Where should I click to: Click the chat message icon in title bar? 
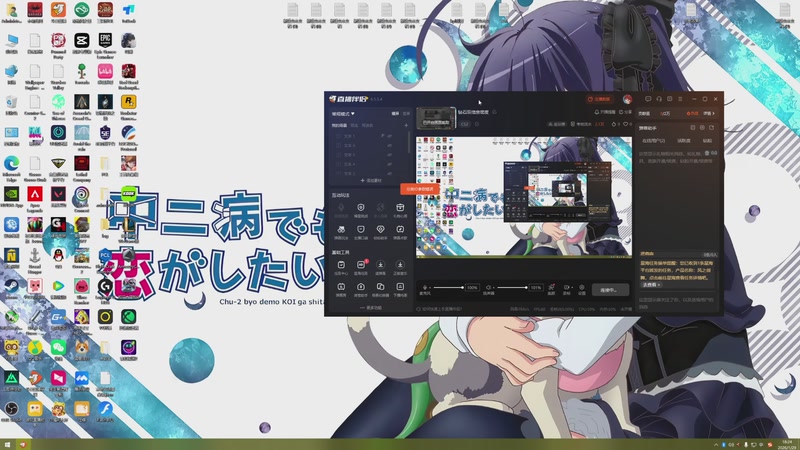click(648, 98)
